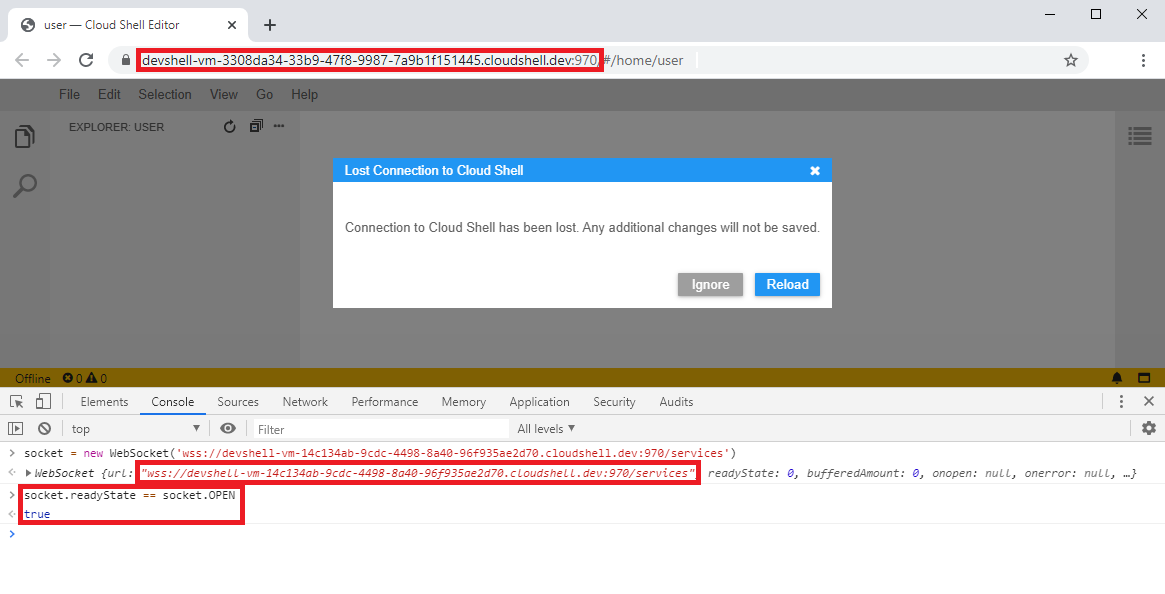Open the Explorer more actions ellipsis
Viewport: 1165px width, 594px height.
click(279, 127)
